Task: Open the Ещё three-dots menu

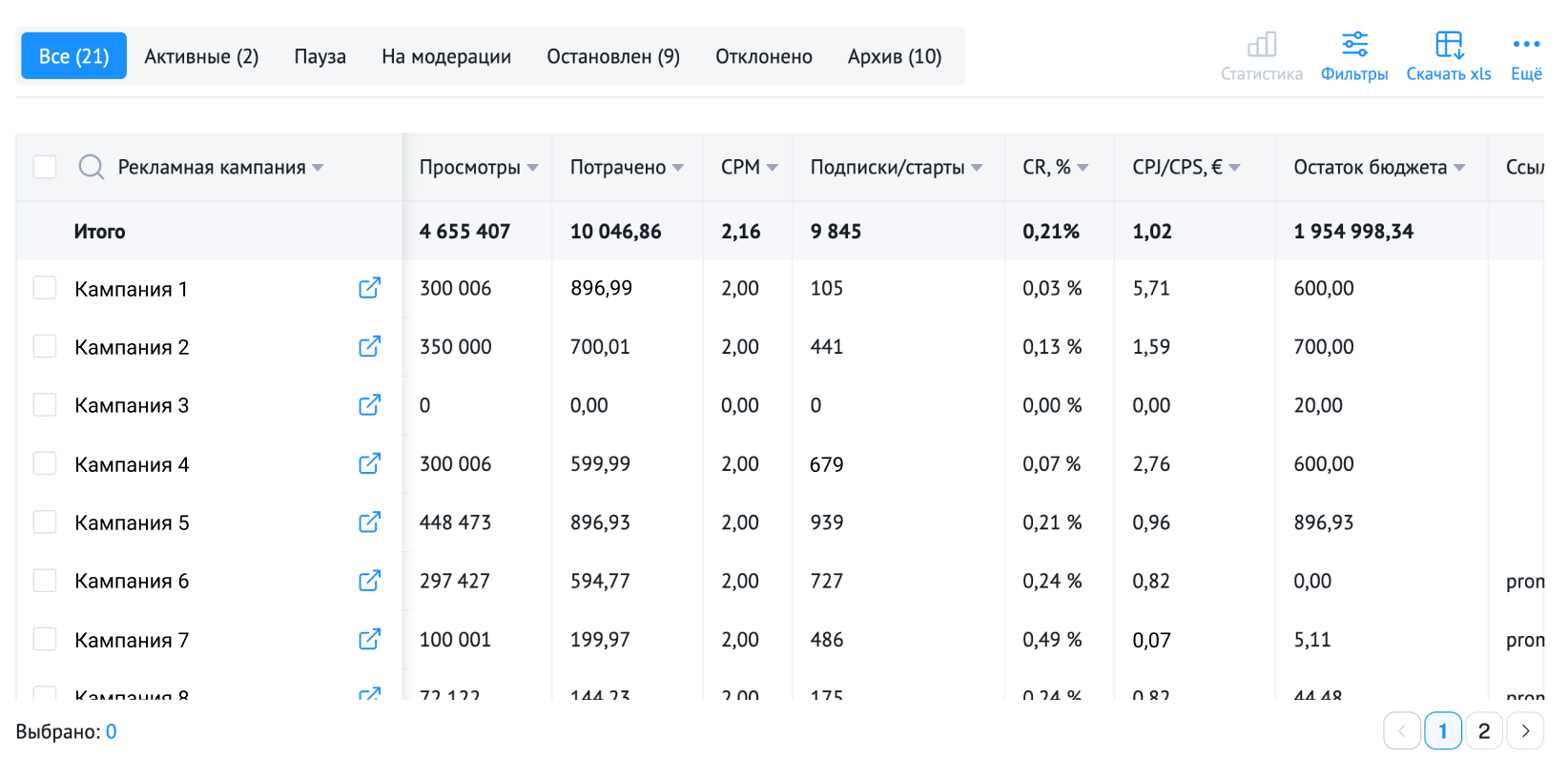Action: [x=1526, y=45]
